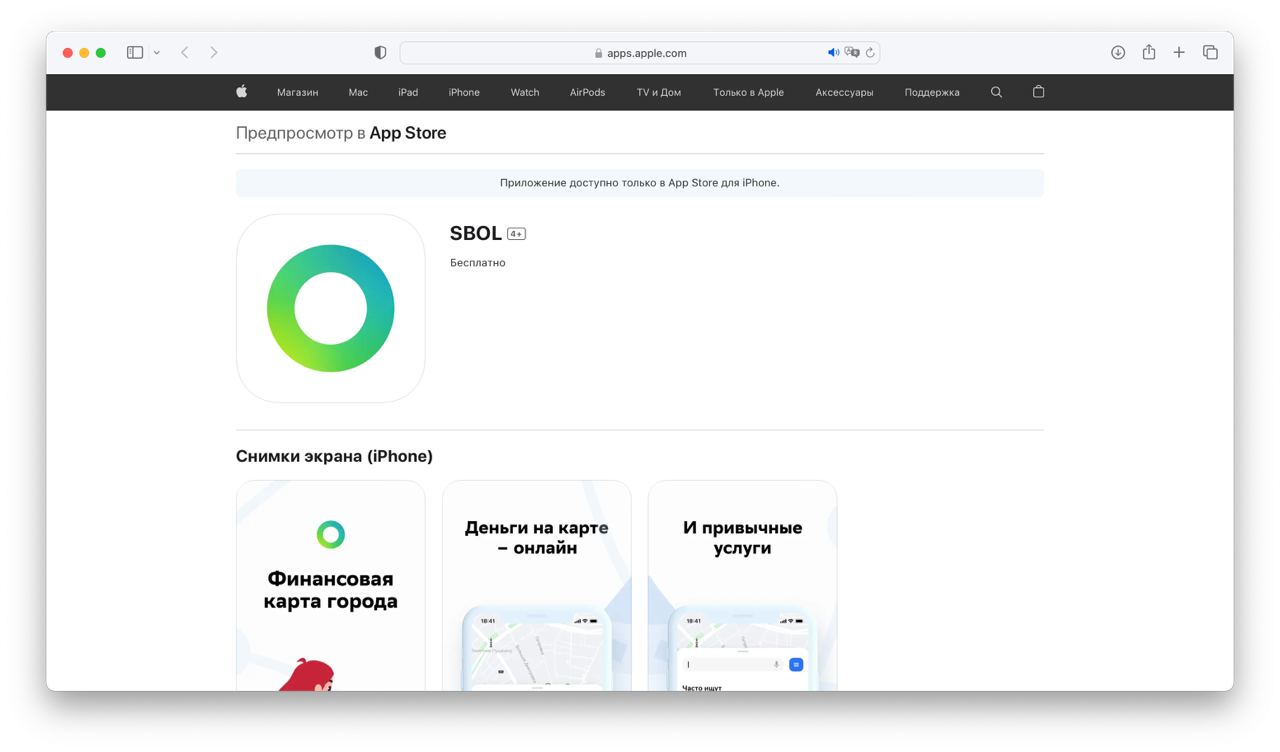Open the shopping bag icon
1280x752 pixels.
1038,91
